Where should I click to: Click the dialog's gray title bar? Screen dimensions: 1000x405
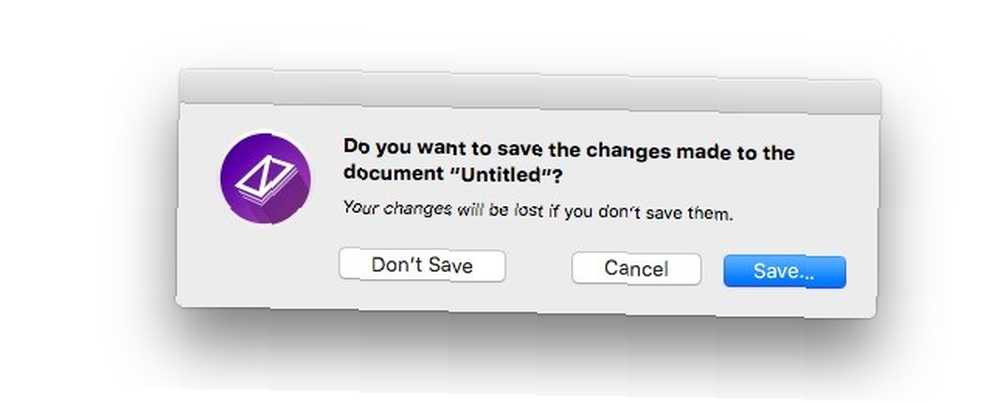coord(529,91)
